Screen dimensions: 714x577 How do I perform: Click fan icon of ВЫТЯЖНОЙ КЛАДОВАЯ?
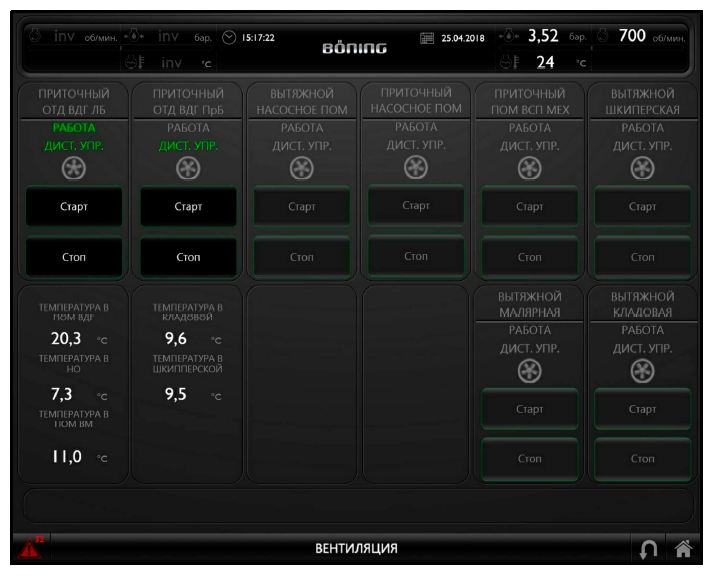pos(642,372)
